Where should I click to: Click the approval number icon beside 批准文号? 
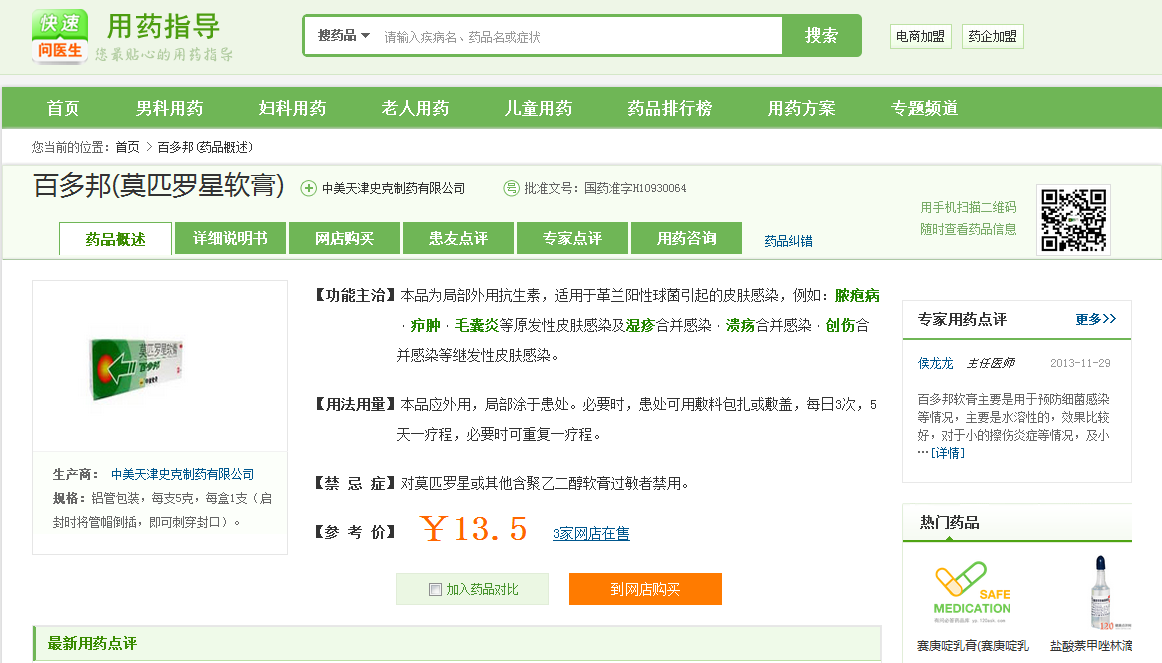coord(511,188)
